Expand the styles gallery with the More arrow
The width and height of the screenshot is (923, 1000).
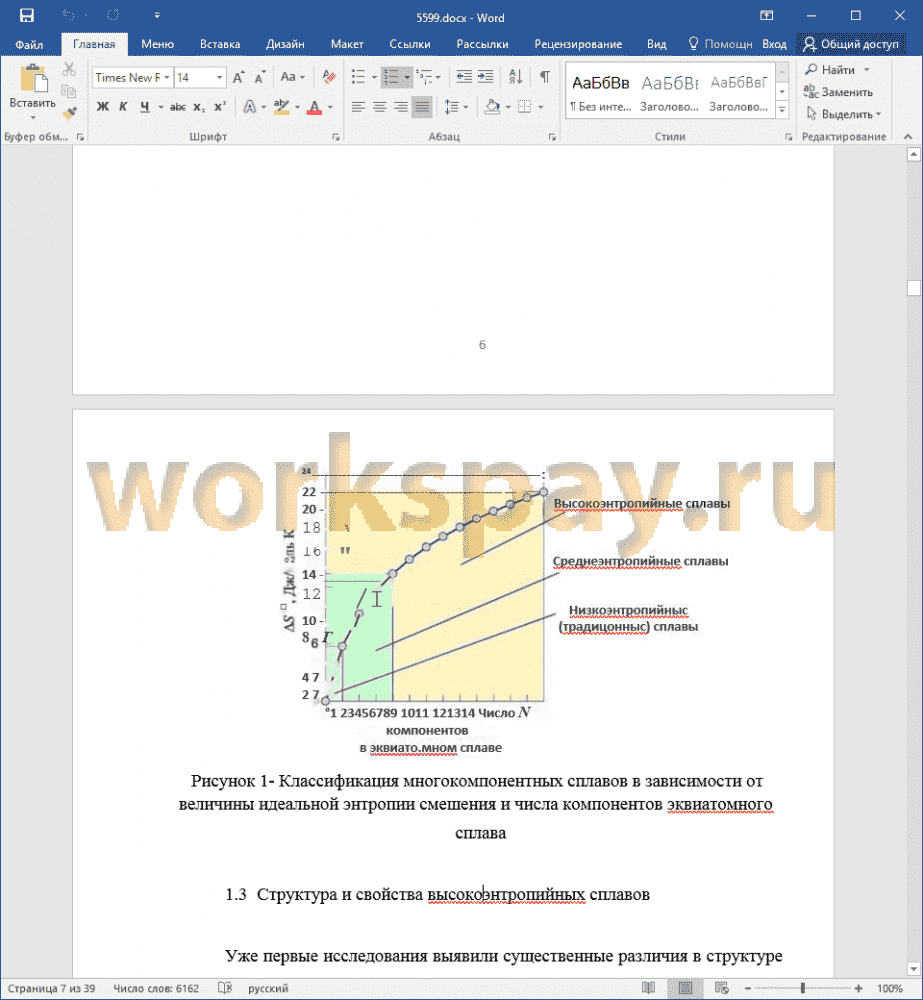(782, 110)
